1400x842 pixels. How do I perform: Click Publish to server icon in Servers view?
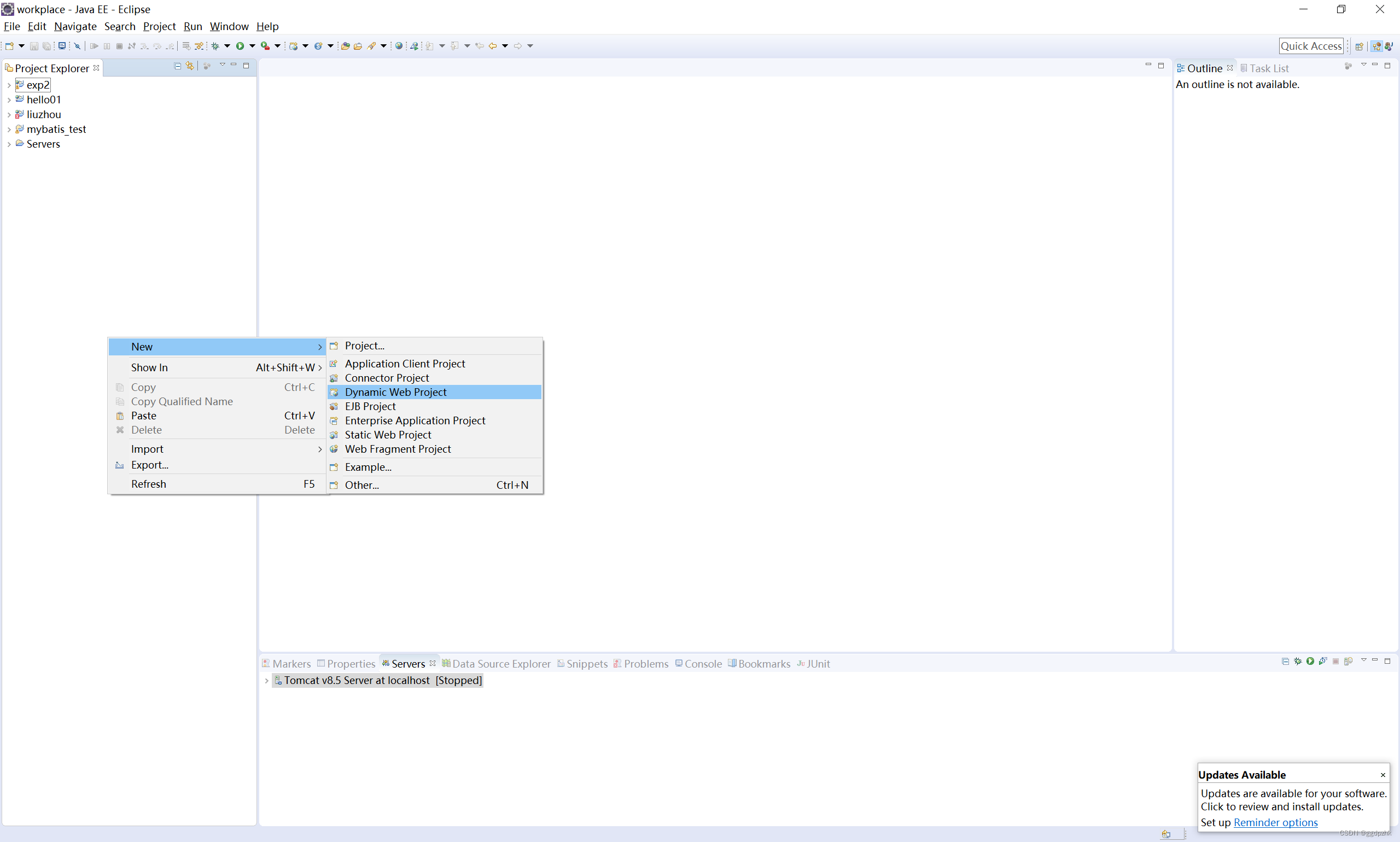(x=1349, y=661)
